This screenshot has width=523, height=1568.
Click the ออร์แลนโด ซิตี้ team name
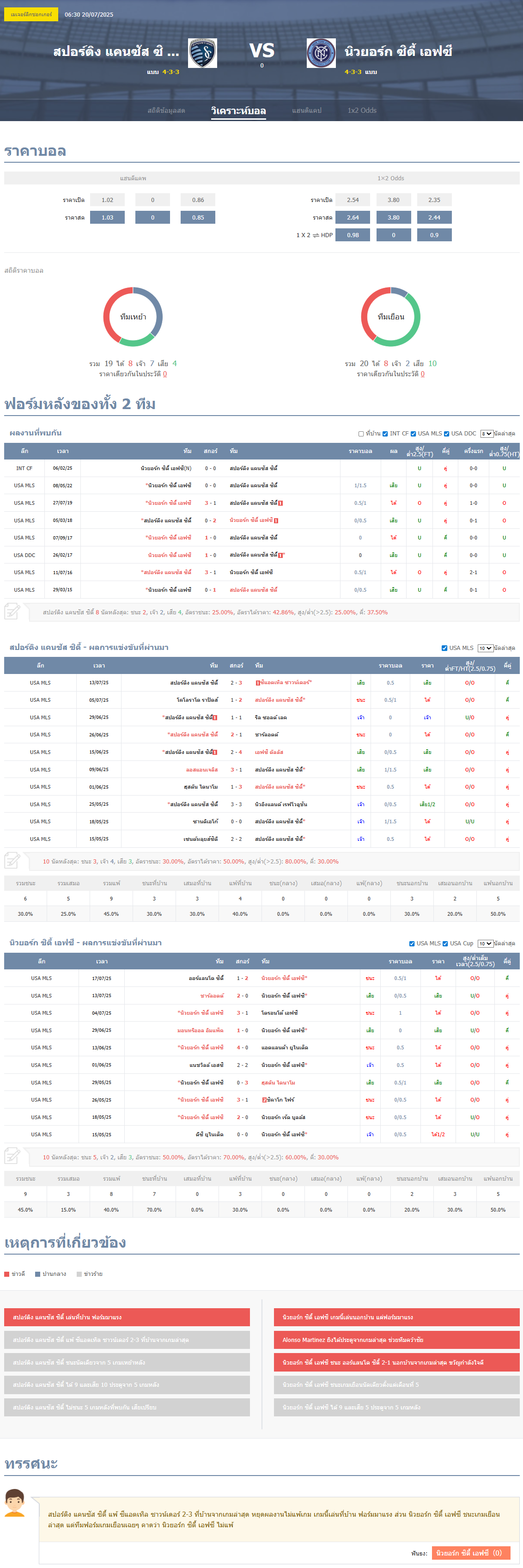[206, 978]
